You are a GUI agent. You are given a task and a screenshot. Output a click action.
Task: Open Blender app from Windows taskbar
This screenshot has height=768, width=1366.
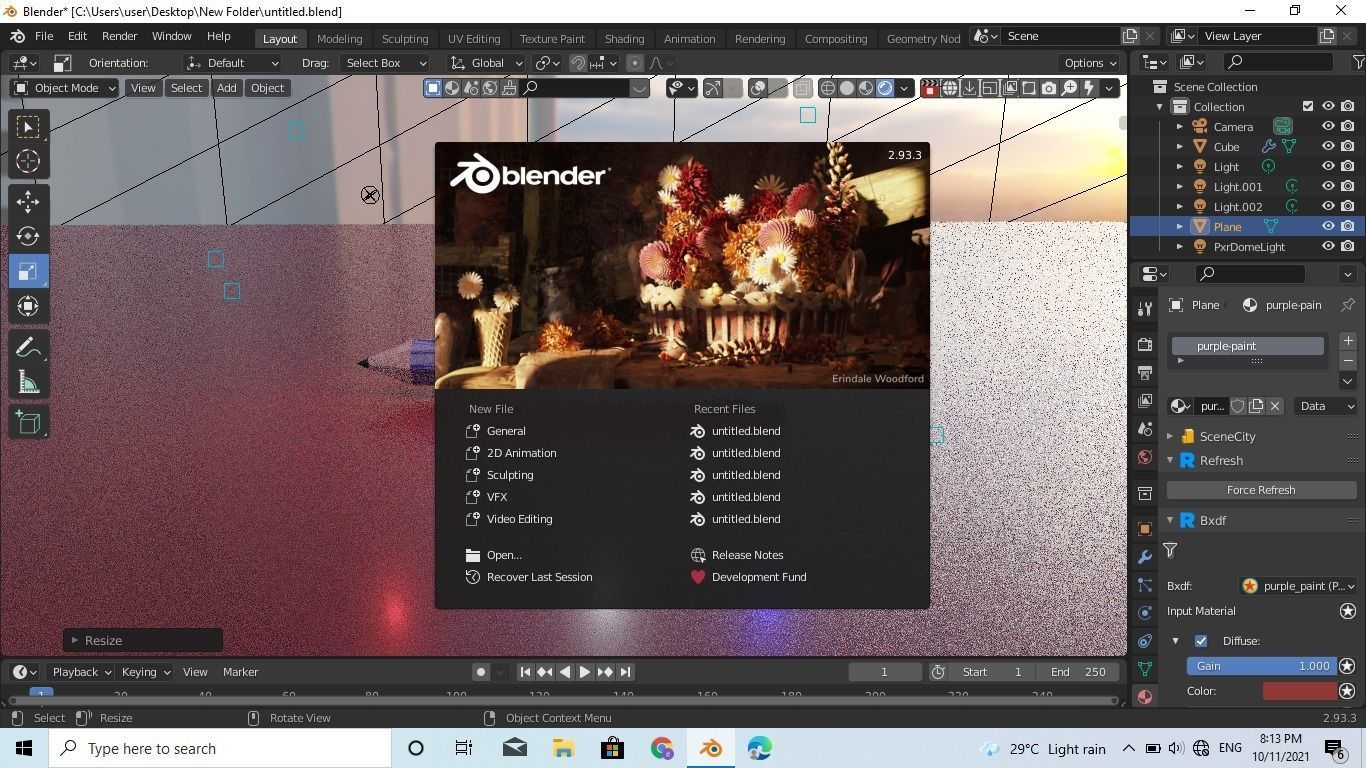pos(711,748)
